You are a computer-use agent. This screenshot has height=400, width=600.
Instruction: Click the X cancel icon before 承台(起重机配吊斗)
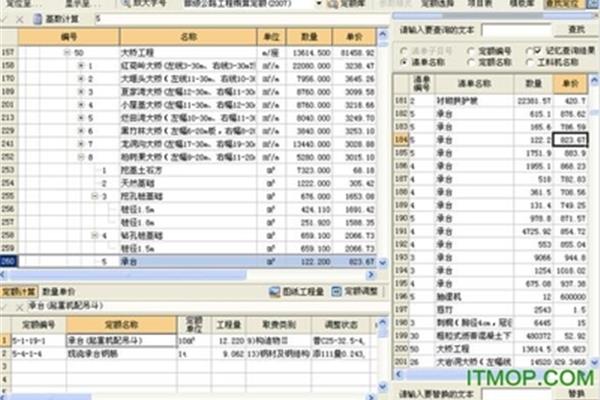[19, 306]
